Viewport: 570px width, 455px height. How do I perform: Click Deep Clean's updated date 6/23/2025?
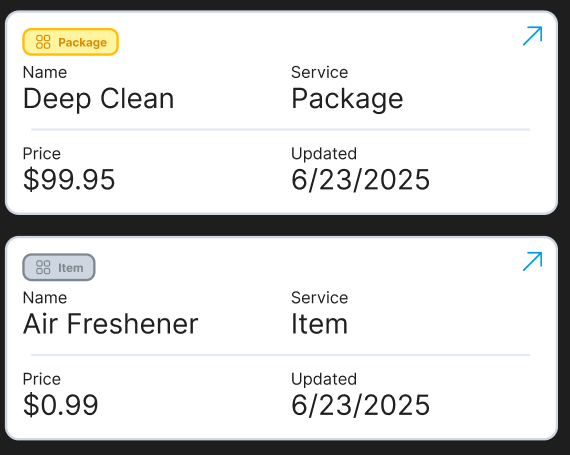(360, 180)
